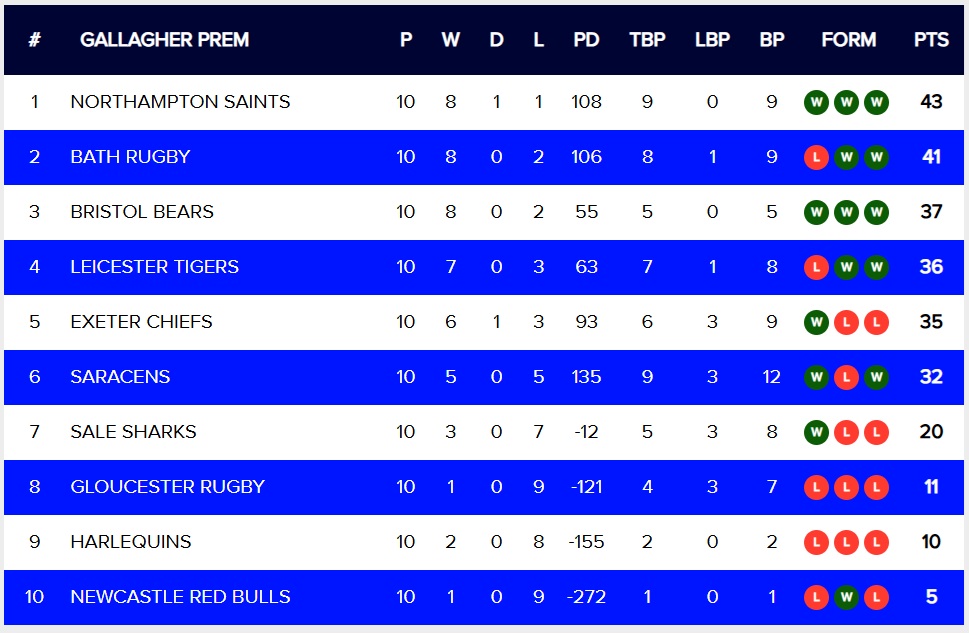Image resolution: width=969 pixels, height=633 pixels.
Task: Select the Saracens team name
Action: [x=120, y=377]
